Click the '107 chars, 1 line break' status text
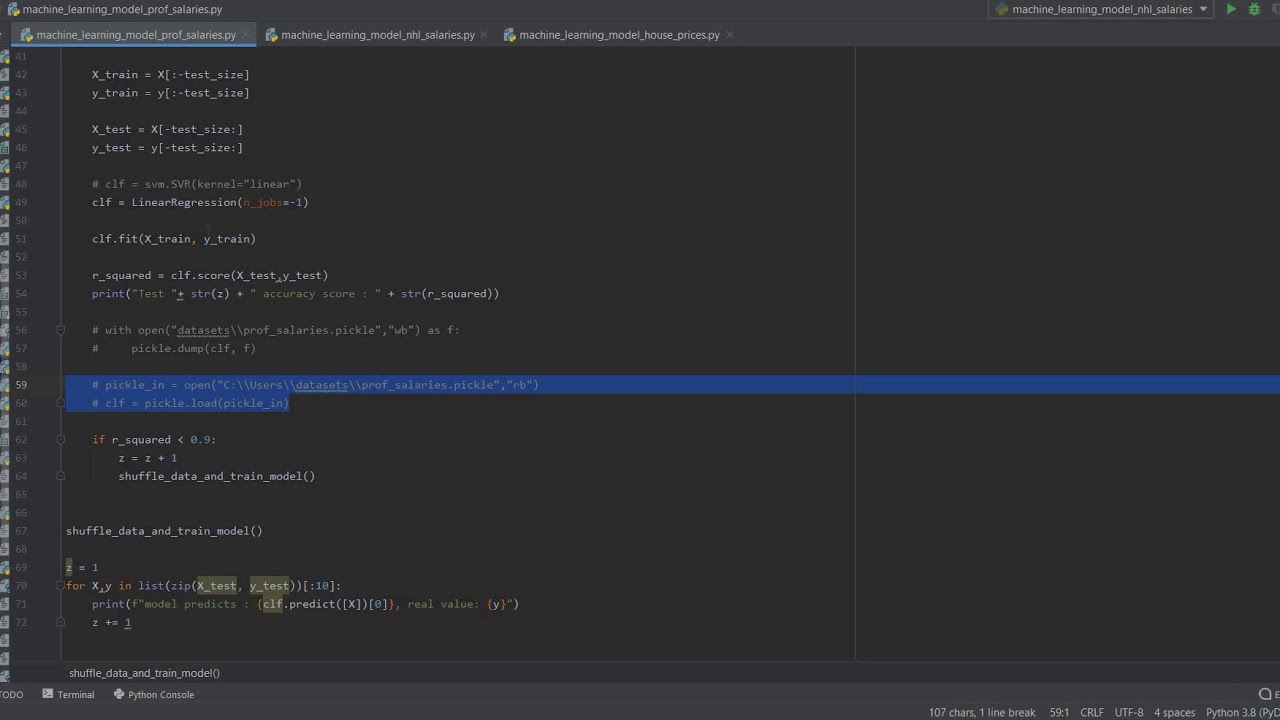 tap(982, 713)
